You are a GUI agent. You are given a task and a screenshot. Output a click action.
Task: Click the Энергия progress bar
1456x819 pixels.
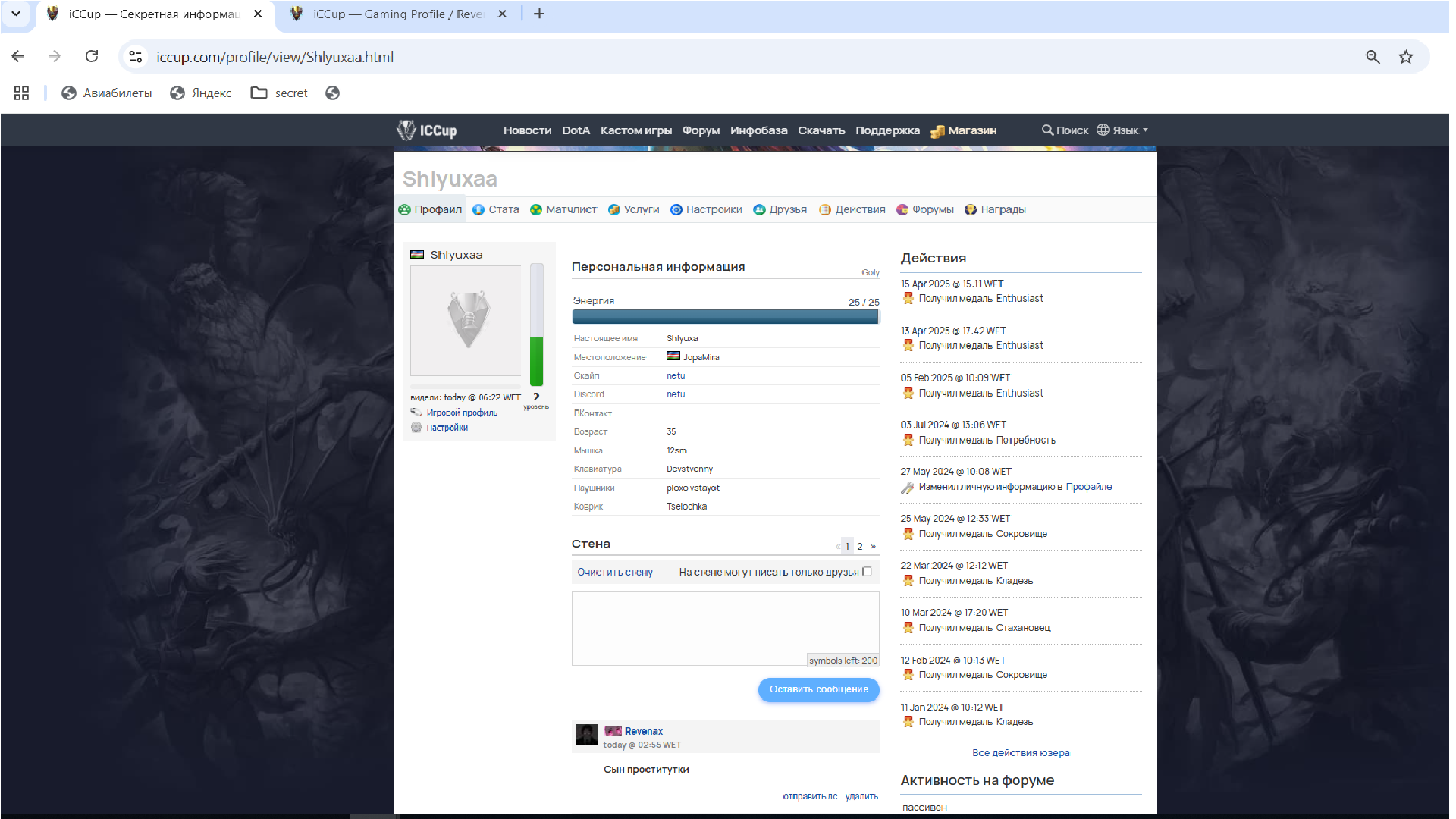725,317
